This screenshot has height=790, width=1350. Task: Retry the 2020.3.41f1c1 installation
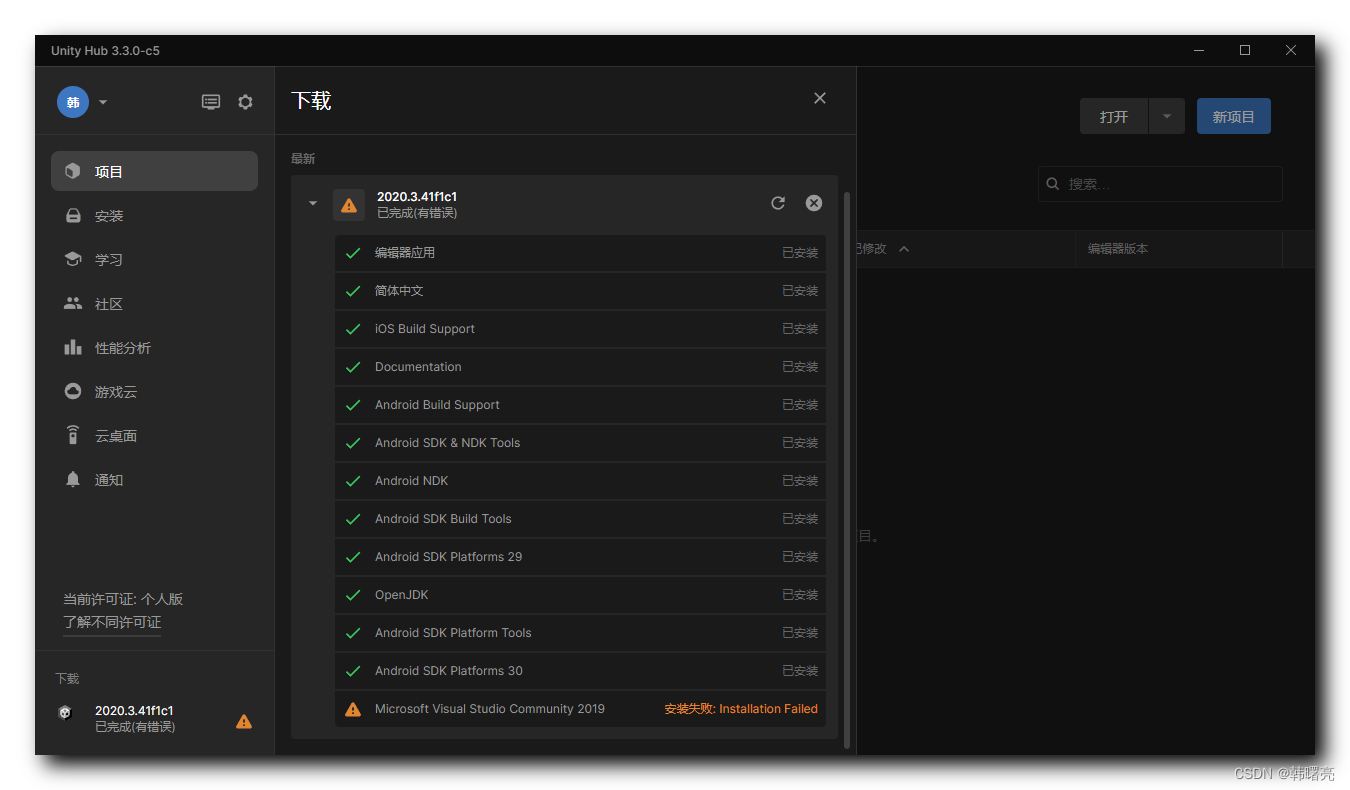(778, 203)
